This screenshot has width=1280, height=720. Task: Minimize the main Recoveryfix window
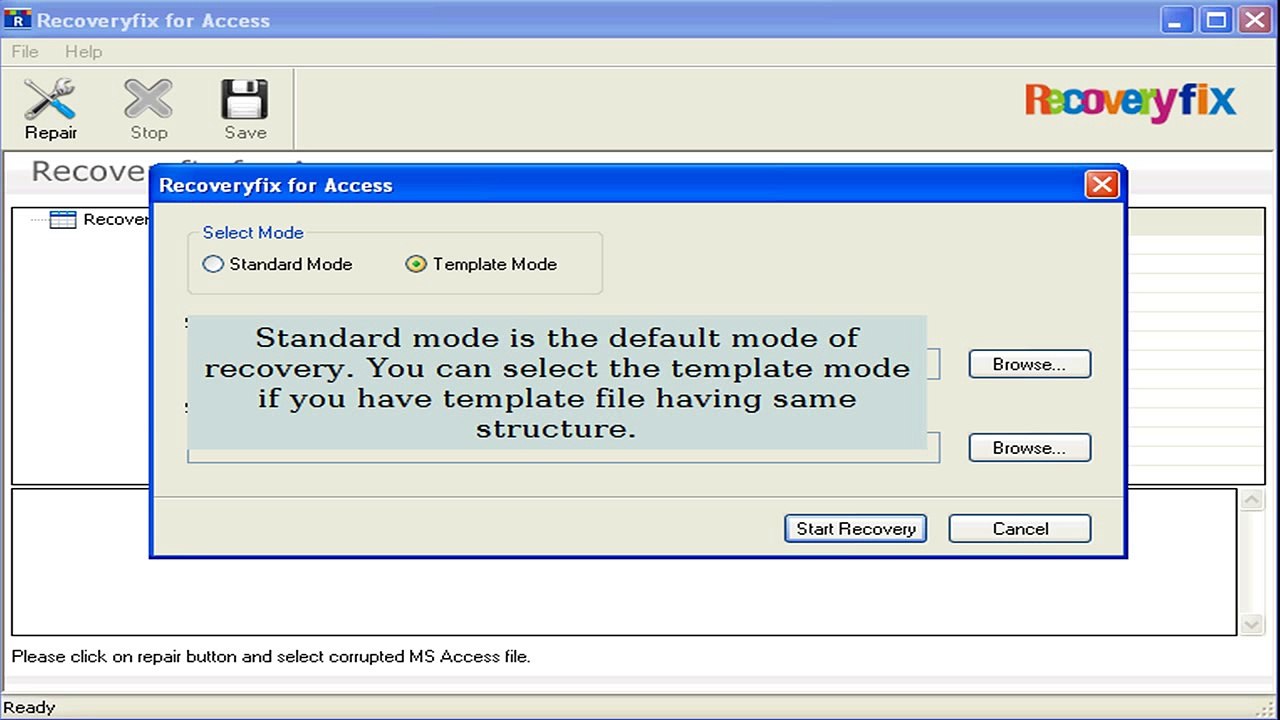coord(1177,20)
